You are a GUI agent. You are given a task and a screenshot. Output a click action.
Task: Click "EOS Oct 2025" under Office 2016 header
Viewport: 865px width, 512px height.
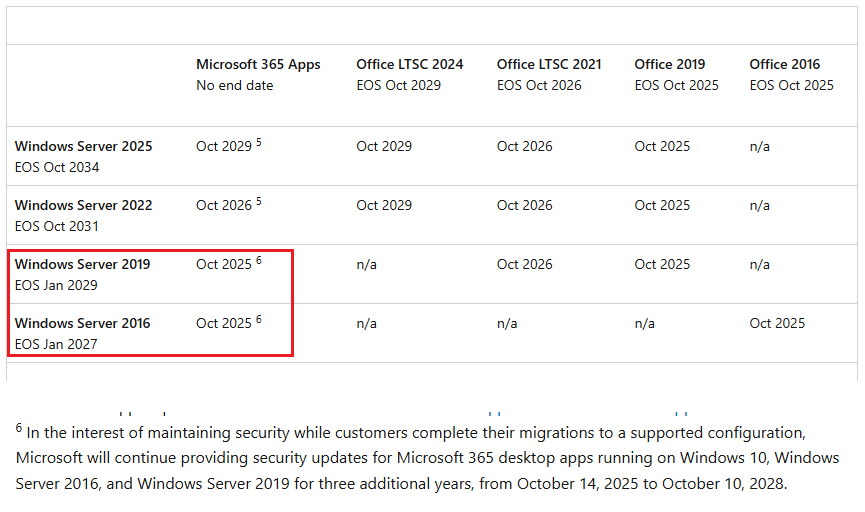tap(792, 86)
